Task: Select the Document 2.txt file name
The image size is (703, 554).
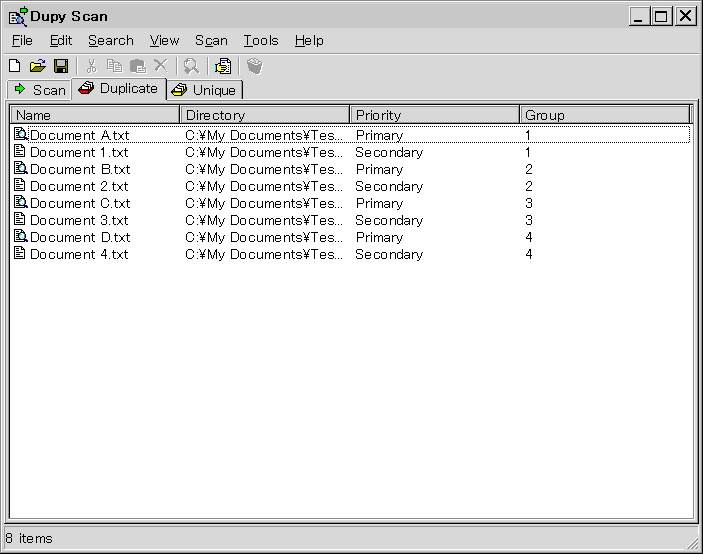Action: tap(79, 186)
